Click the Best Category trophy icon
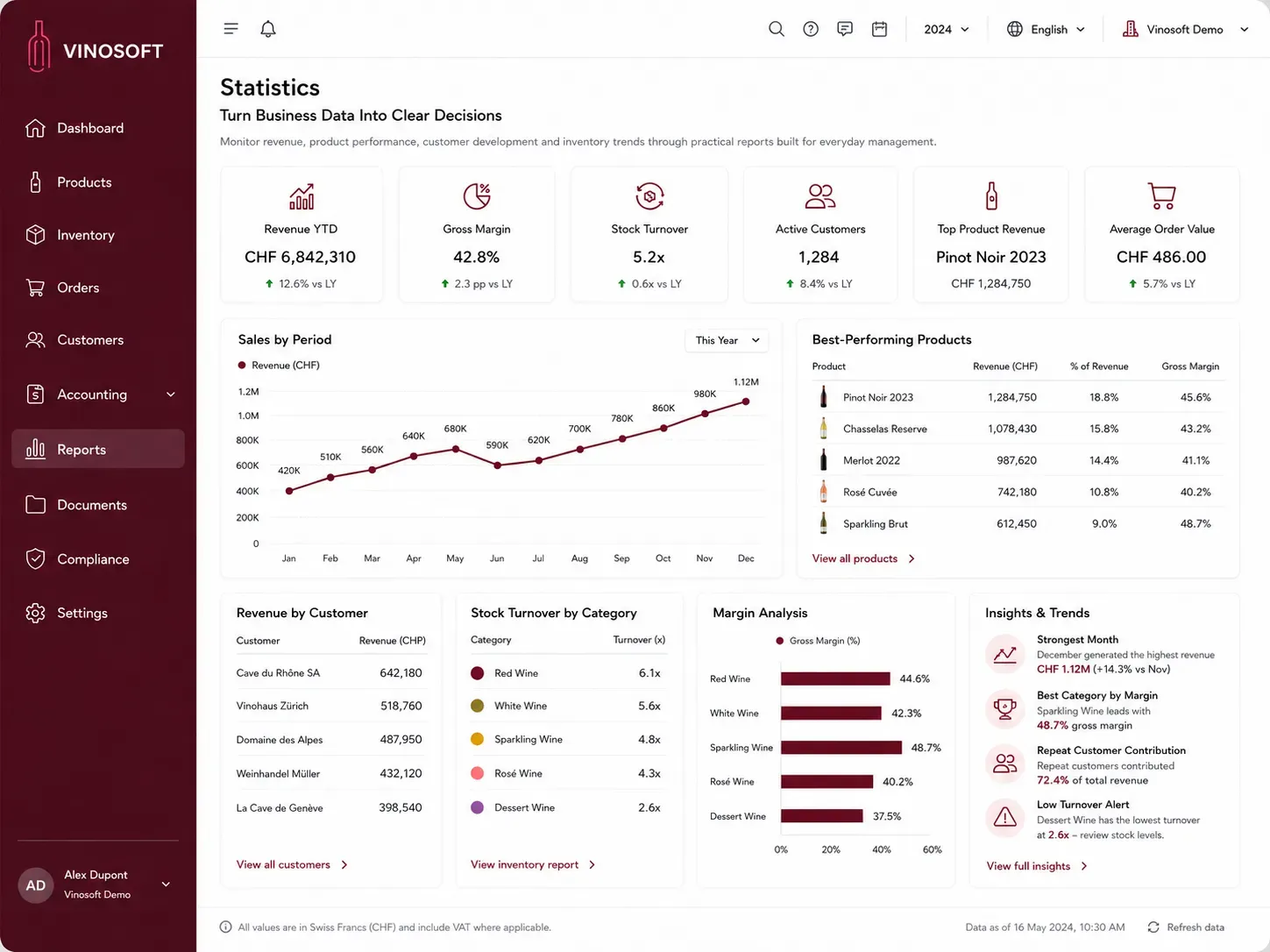Viewport: 1270px width, 952px height. click(x=1004, y=708)
